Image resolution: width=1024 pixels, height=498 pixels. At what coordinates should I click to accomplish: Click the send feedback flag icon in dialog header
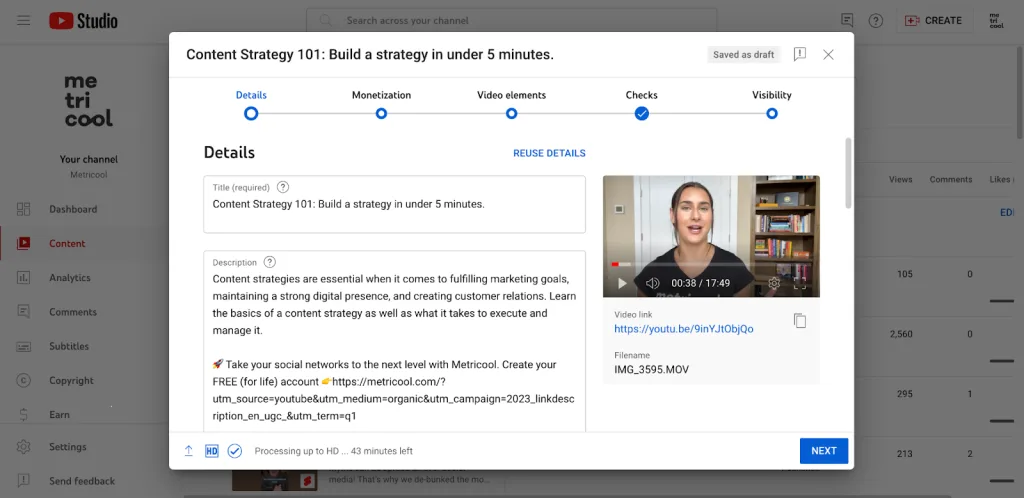[799, 55]
